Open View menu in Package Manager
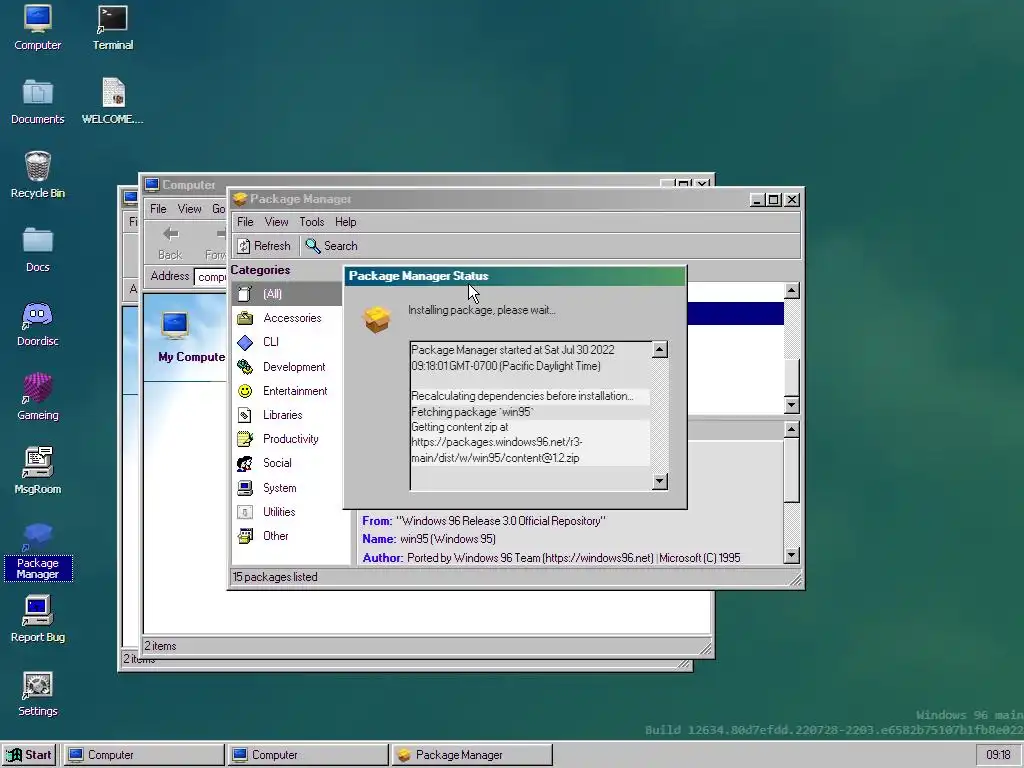The image size is (1024, 768). coord(276,222)
